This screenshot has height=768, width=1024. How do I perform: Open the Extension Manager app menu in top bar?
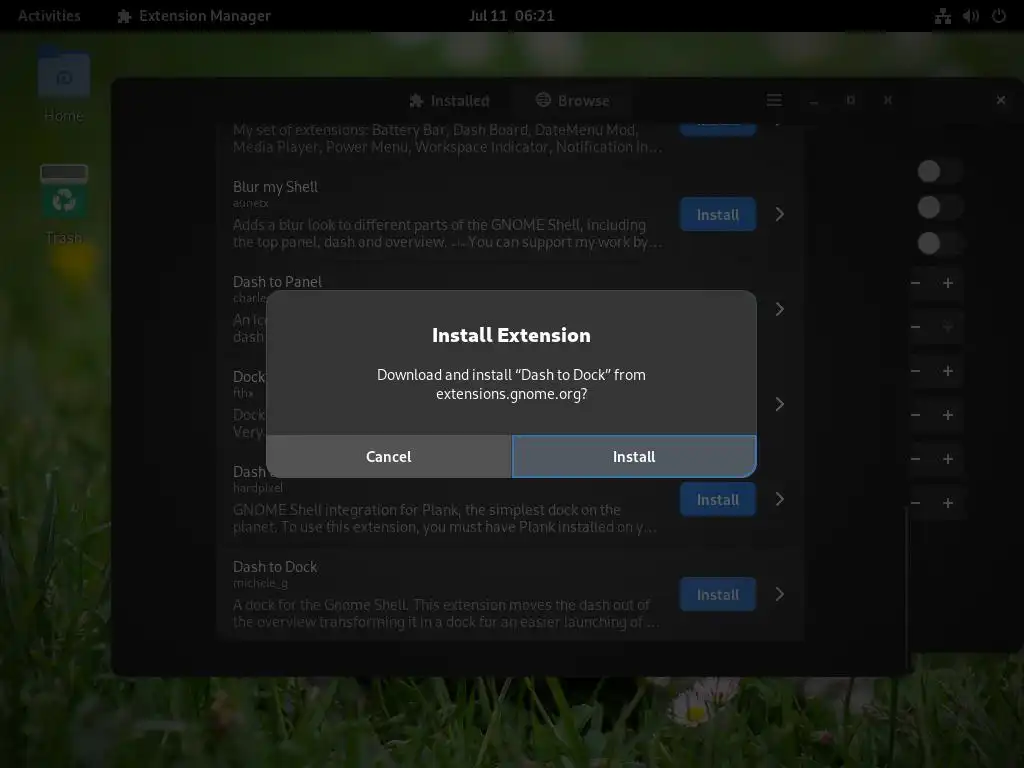[x=193, y=16]
